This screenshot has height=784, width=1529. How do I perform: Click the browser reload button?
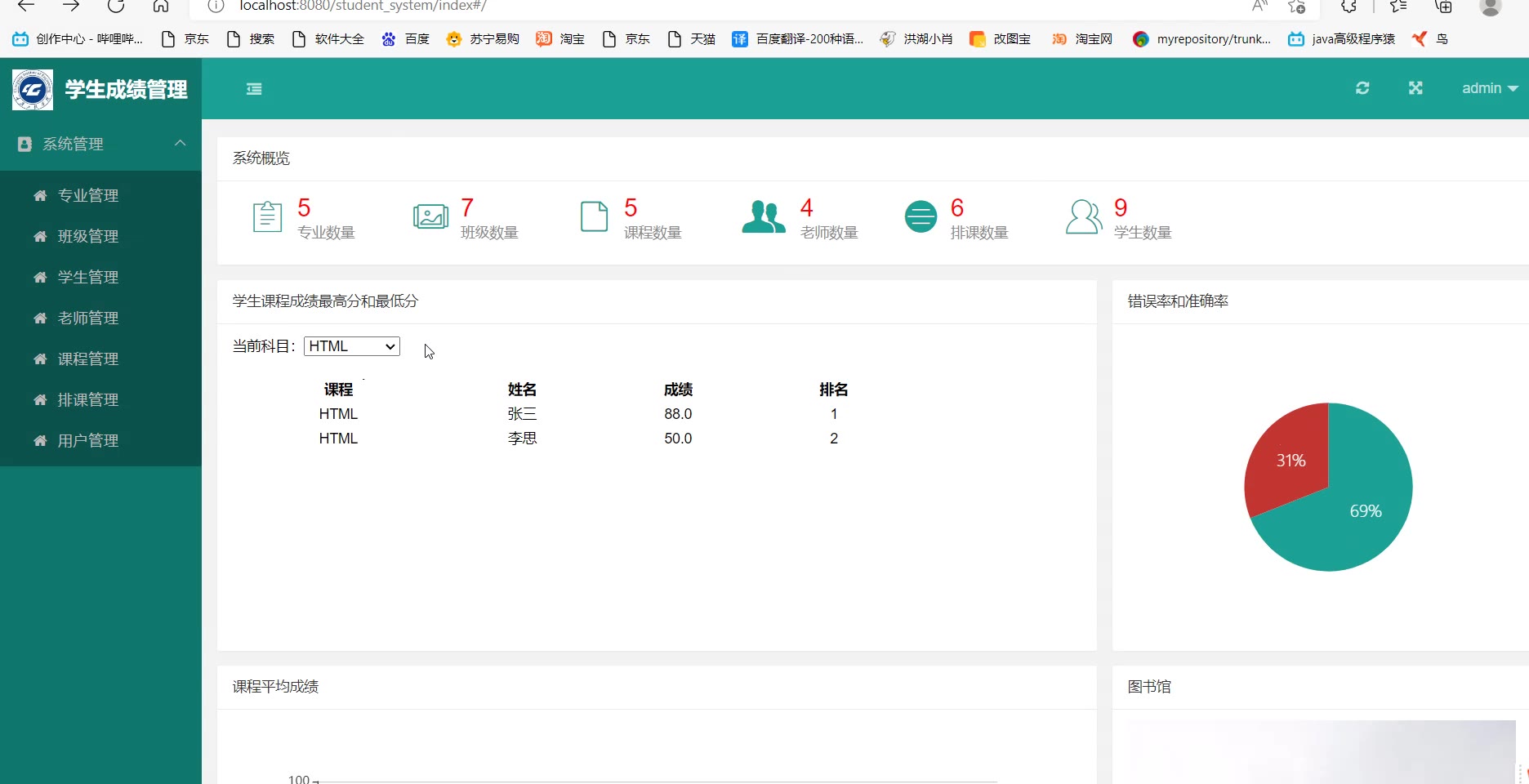116,6
